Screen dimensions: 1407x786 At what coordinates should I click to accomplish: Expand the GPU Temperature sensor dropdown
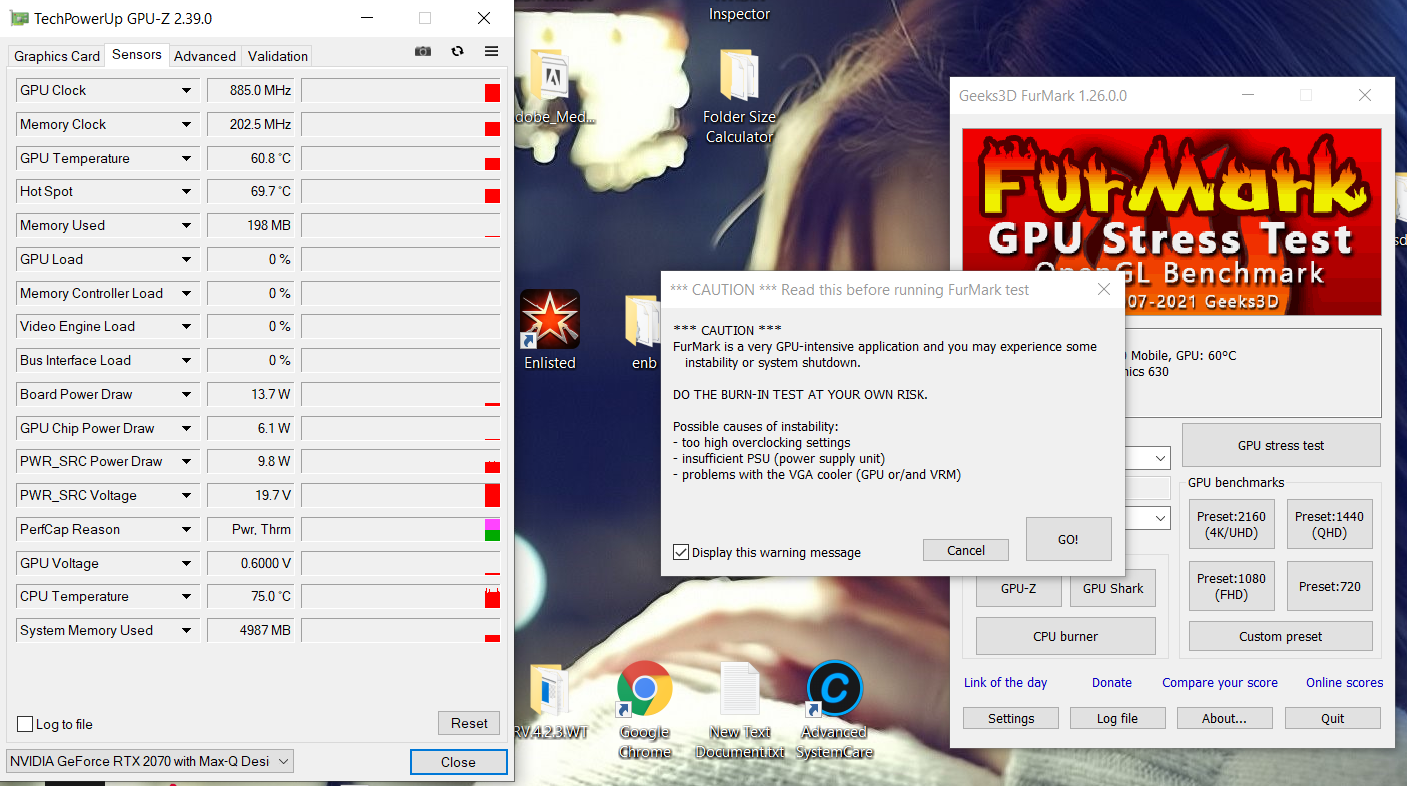pyautogui.click(x=186, y=158)
